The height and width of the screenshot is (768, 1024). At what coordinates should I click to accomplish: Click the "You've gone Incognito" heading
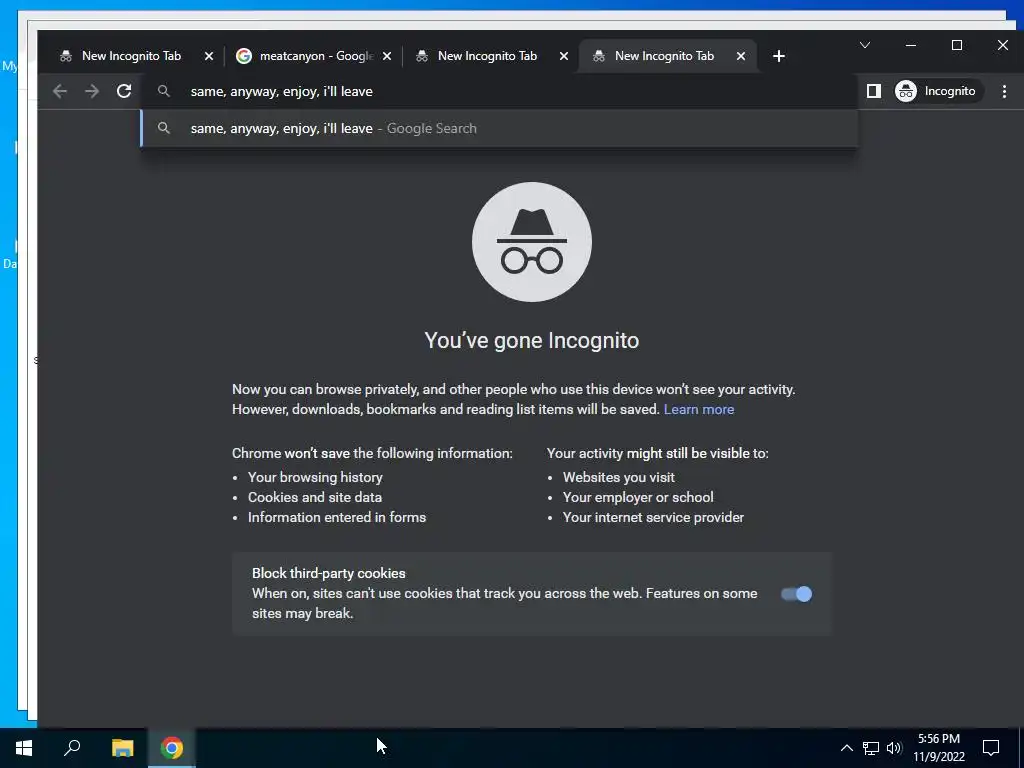[532, 340]
